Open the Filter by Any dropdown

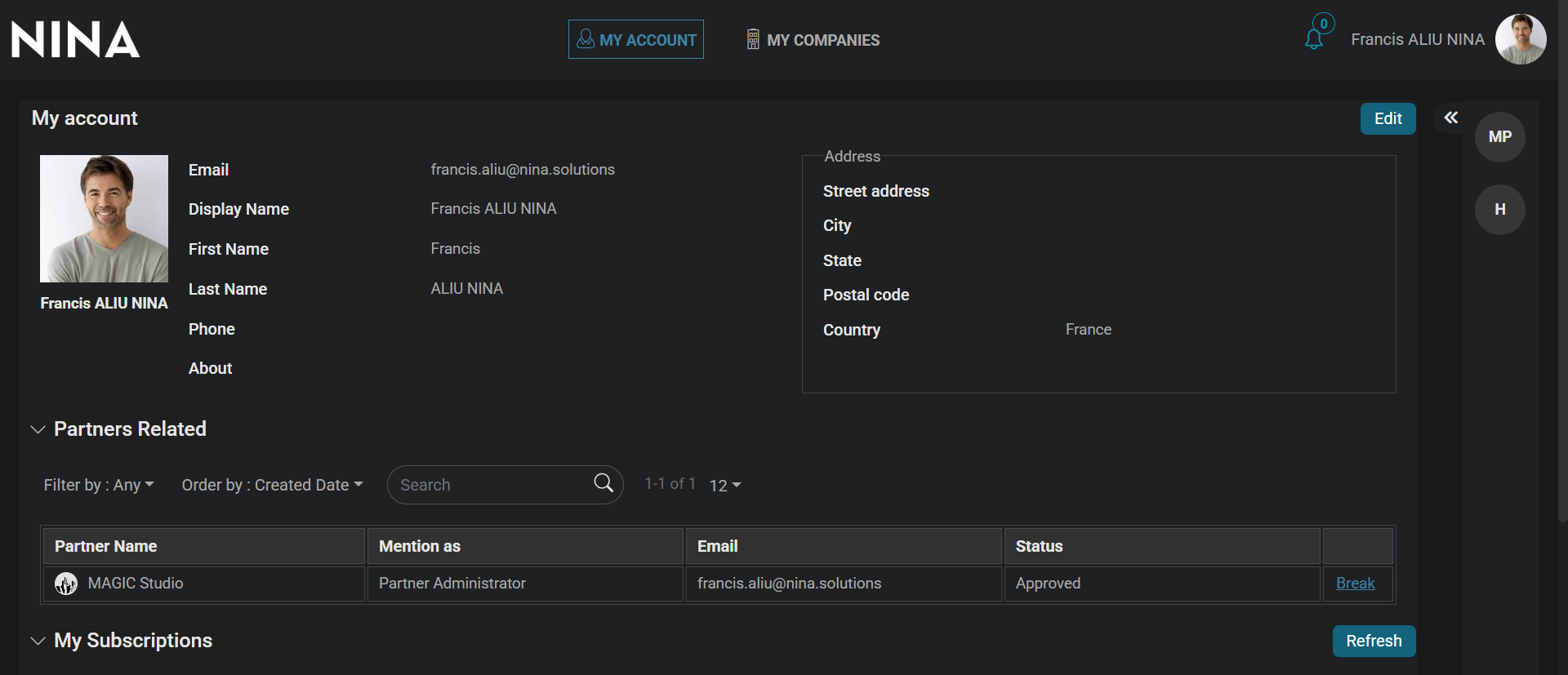tap(99, 485)
